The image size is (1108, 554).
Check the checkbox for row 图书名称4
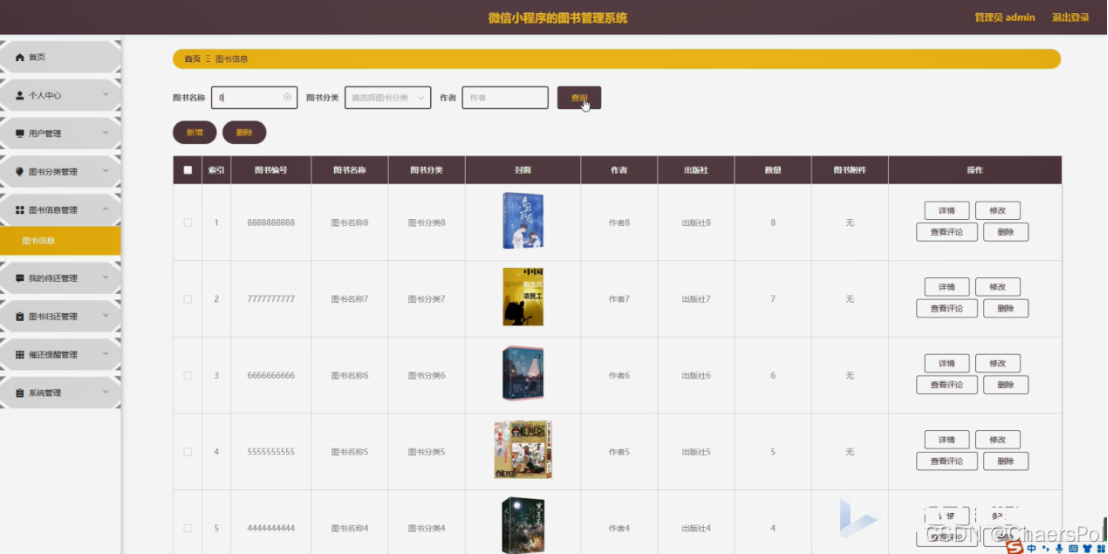pyautogui.click(x=187, y=528)
